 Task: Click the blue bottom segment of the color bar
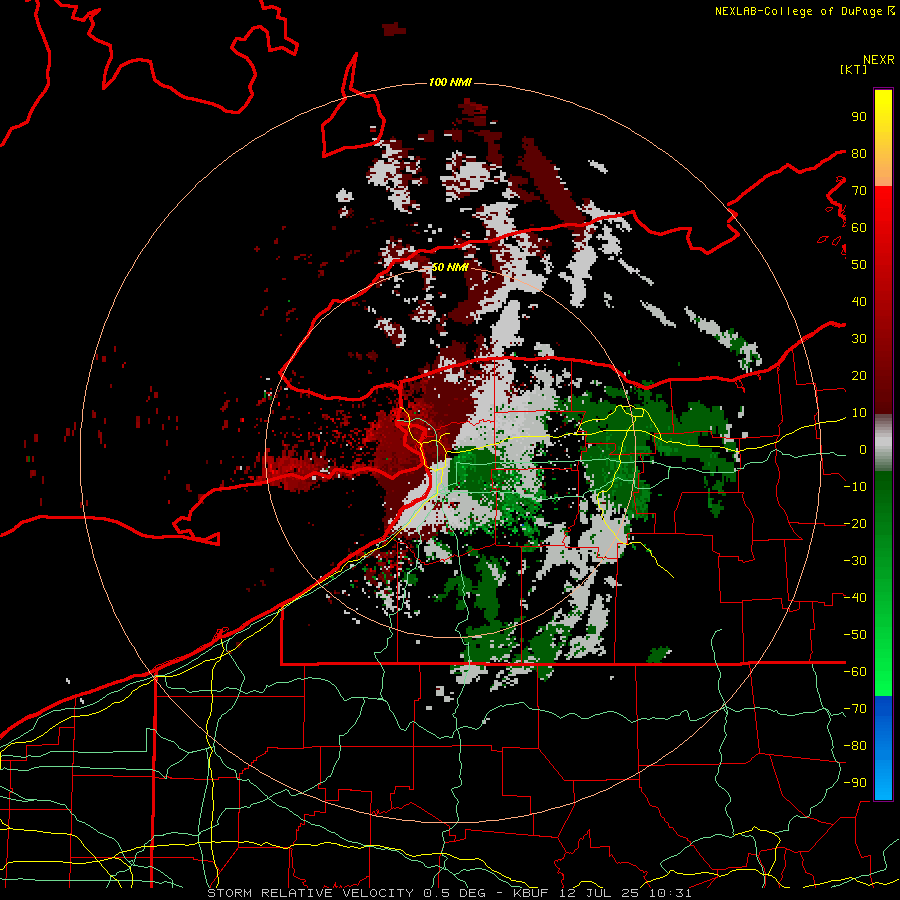[883, 748]
